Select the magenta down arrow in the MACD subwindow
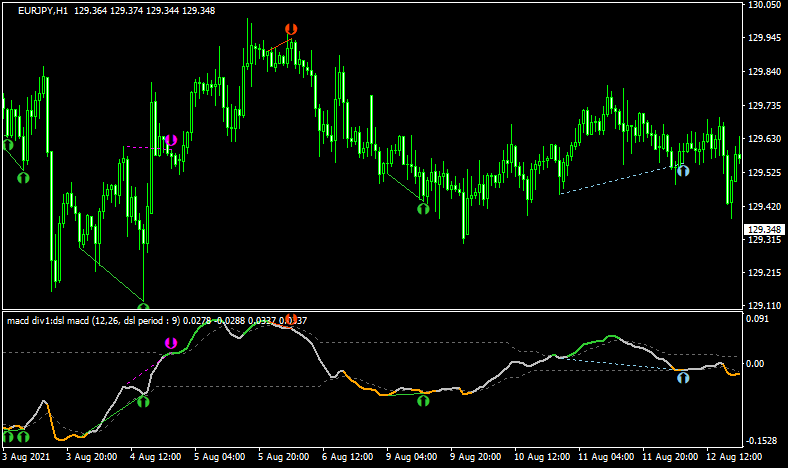The image size is (788, 468). pyautogui.click(x=171, y=343)
